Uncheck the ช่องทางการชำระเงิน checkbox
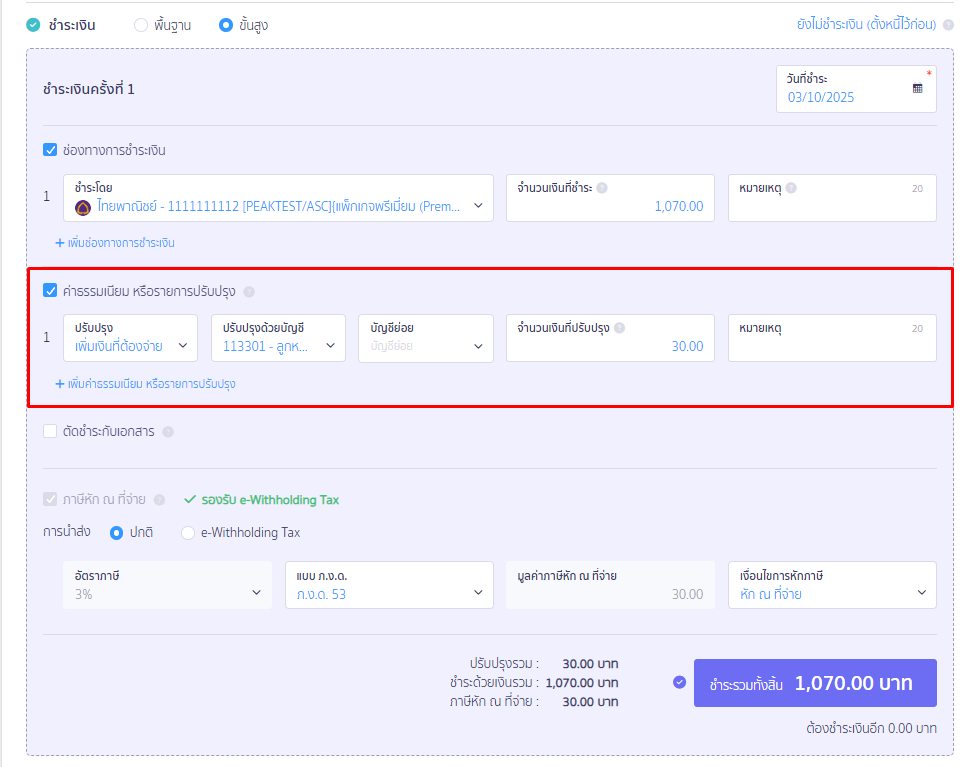The width and height of the screenshot is (970, 767). (x=50, y=150)
